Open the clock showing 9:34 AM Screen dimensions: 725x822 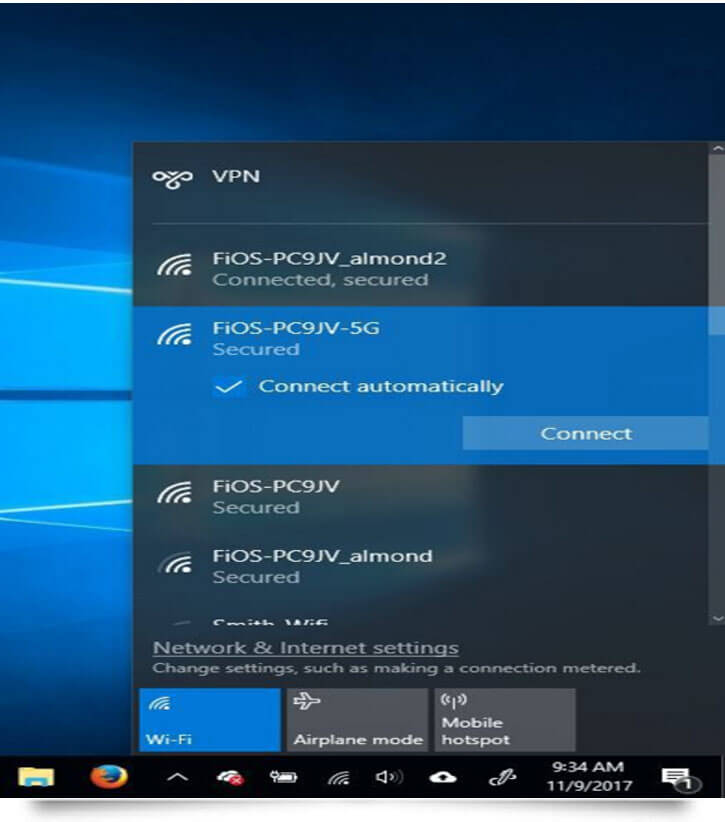click(x=588, y=776)
